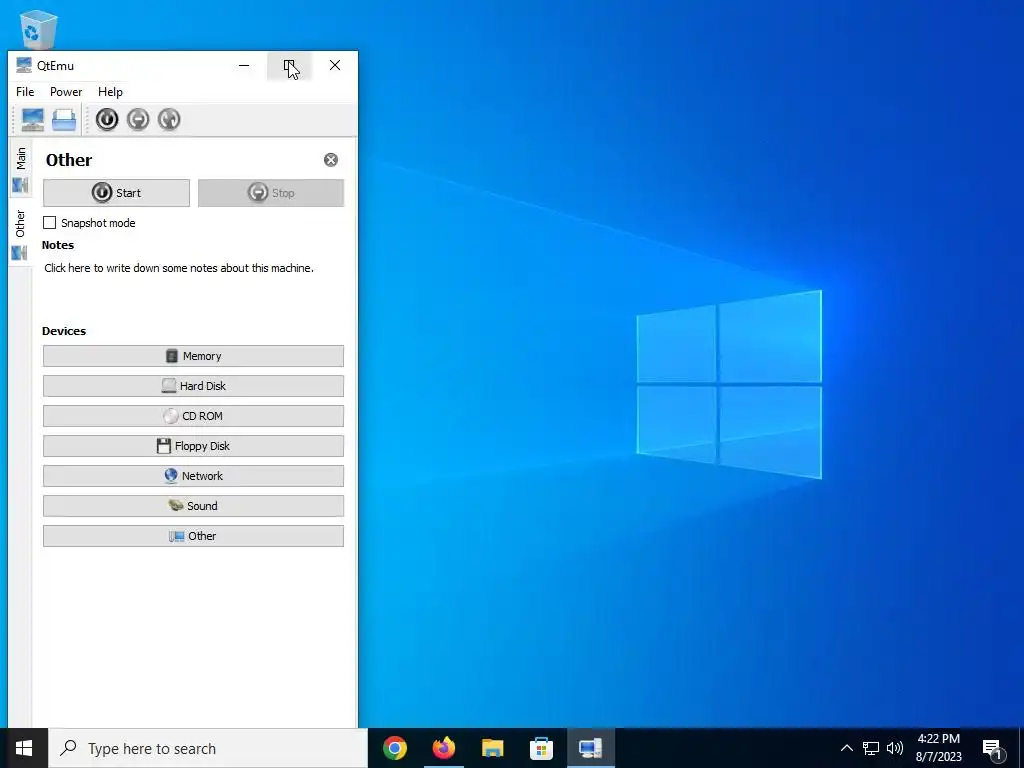Click the greyed-out Stop button

coord(271,193)
